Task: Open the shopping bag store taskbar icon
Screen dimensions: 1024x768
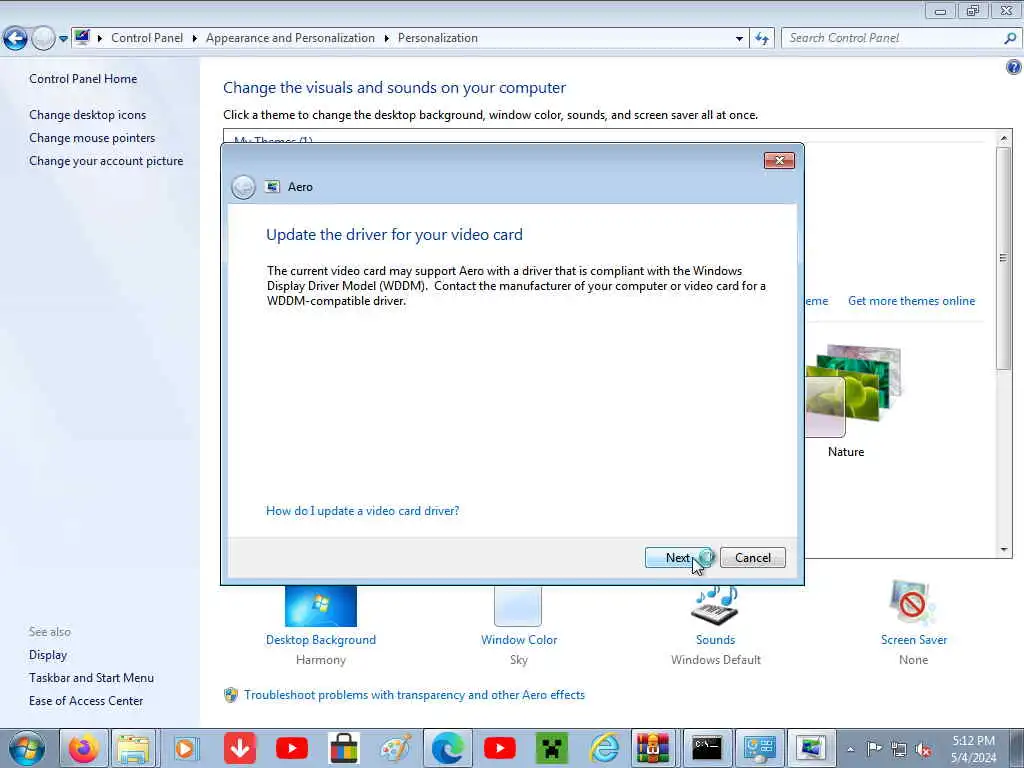Action: (344, 748)
